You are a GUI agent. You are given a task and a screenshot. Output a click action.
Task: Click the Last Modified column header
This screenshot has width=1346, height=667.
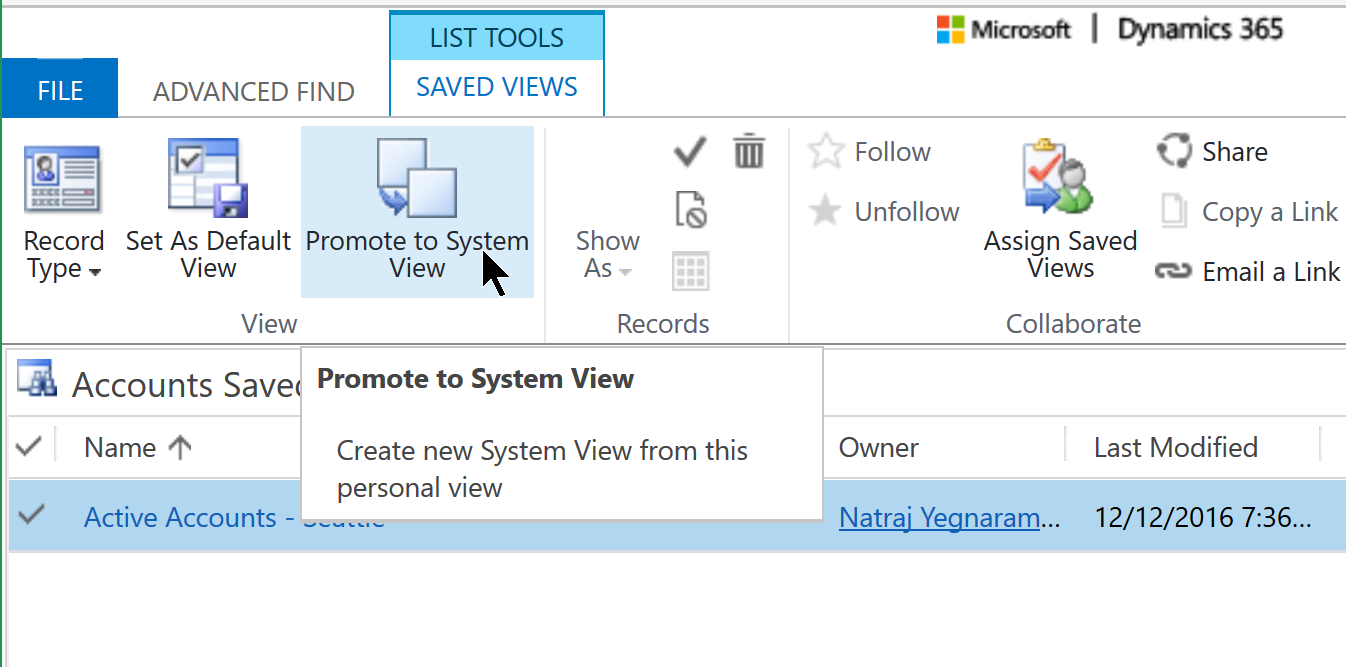click(x=1175, y=447)
